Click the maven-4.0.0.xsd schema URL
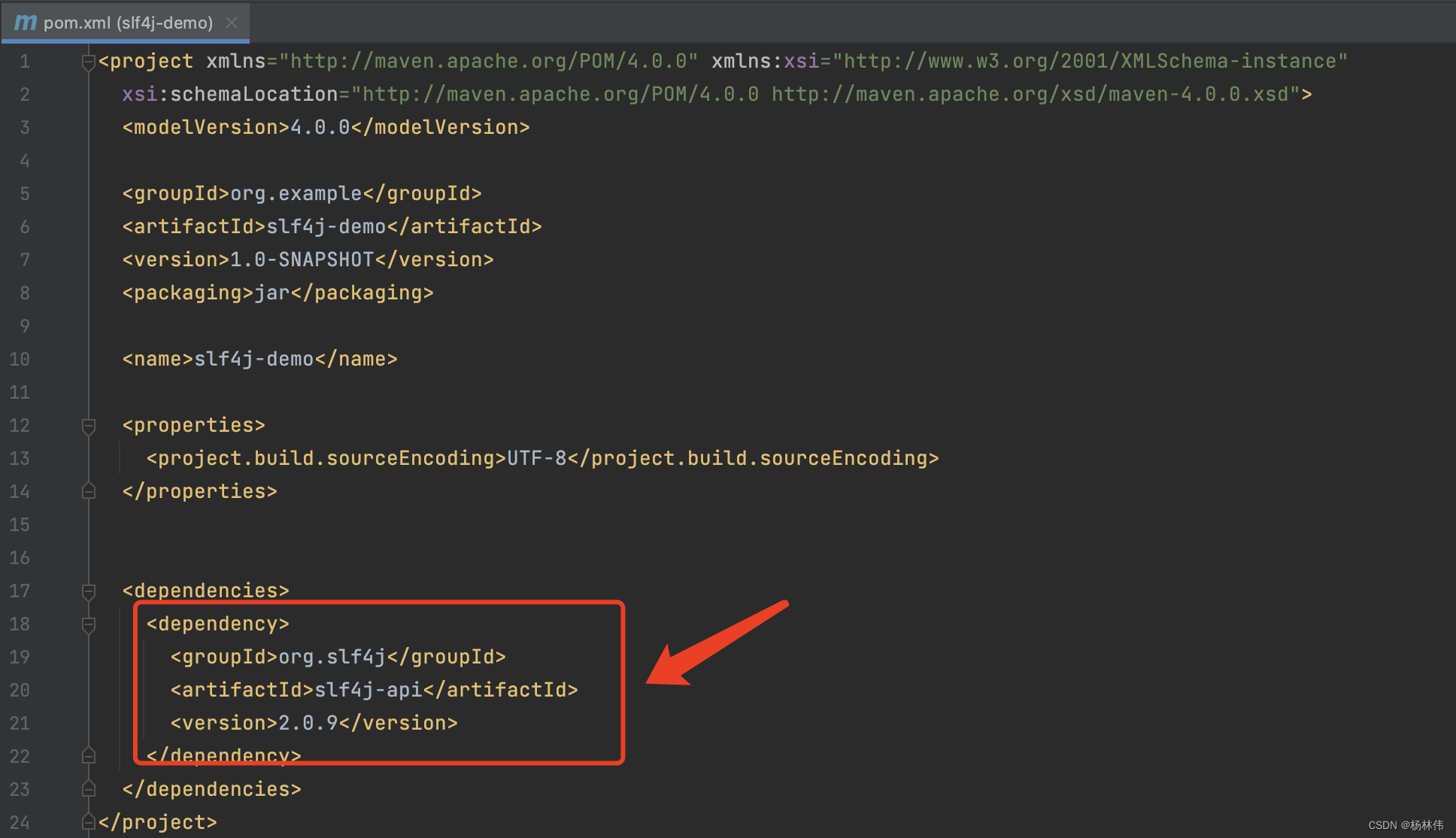 [1030, 95]
